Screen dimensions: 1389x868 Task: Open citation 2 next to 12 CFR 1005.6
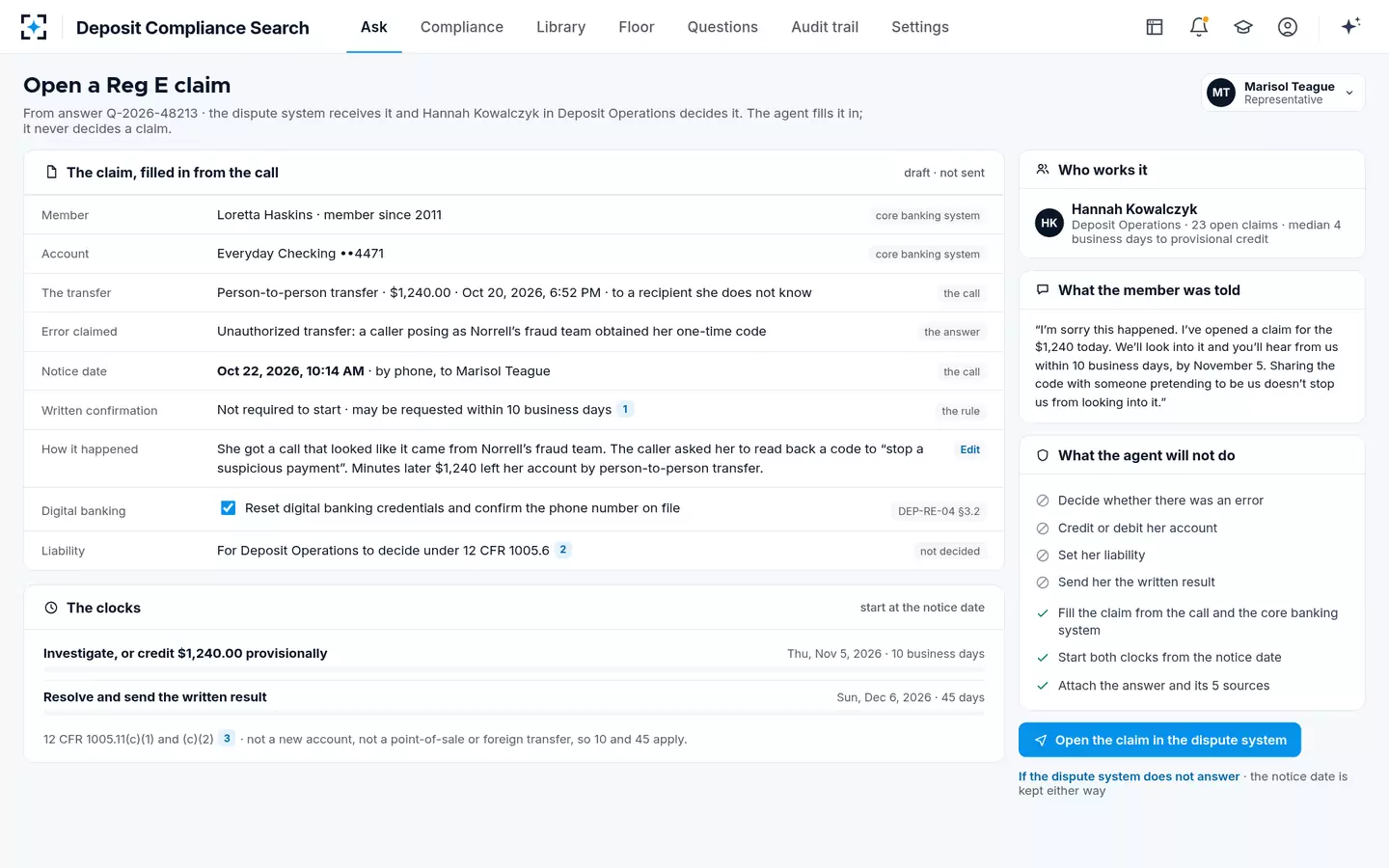point(563,550)
